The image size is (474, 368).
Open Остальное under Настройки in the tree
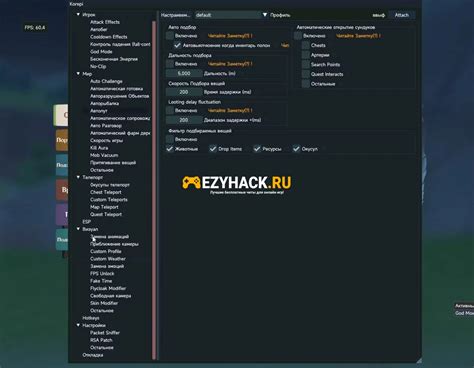pyautogui.click(x=102, y=347)
